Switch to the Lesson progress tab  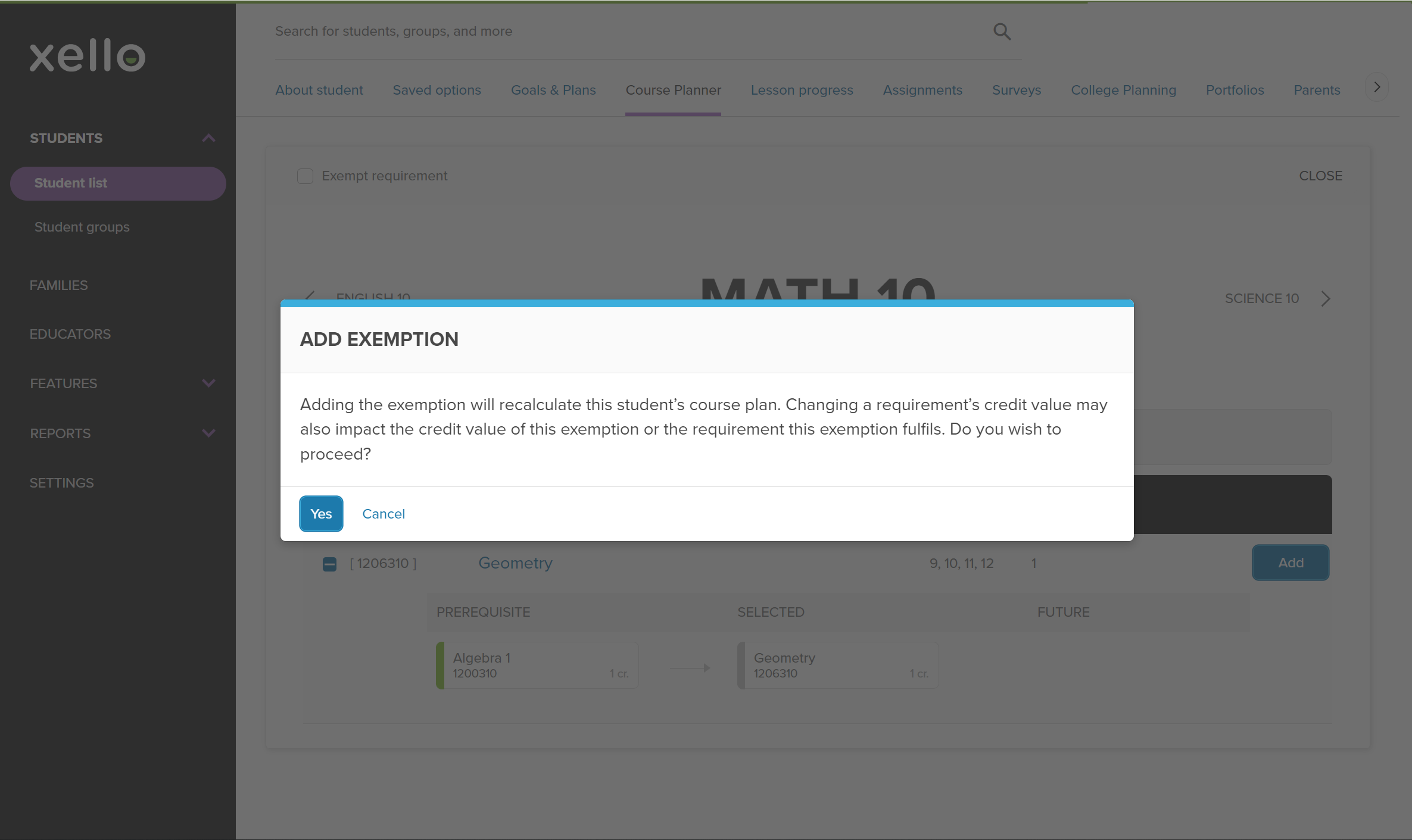[x=802, y=90]
